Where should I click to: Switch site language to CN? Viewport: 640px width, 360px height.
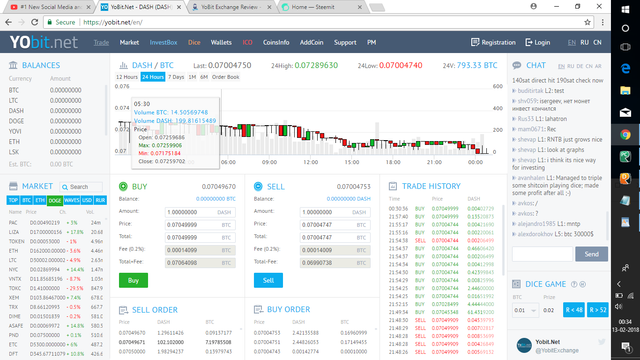point(598,42)
